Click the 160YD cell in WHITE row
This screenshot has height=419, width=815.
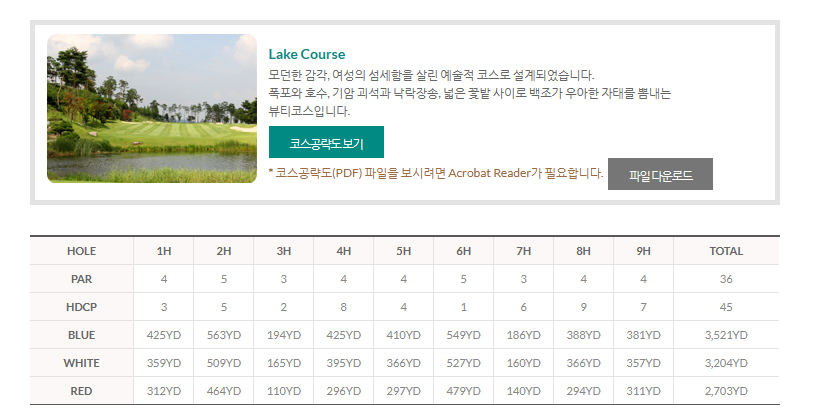point(523,363)
